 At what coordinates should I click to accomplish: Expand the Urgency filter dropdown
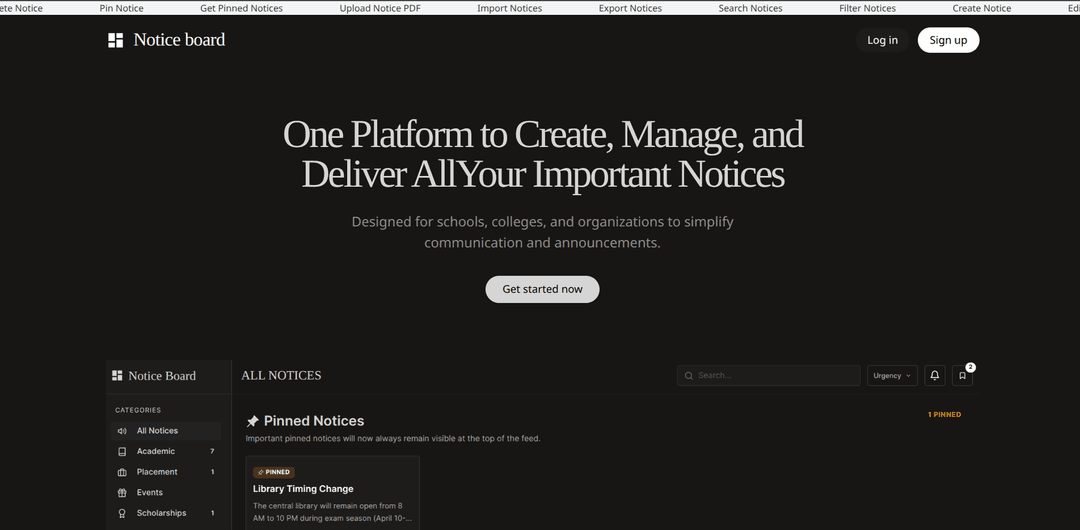(892, 376)
